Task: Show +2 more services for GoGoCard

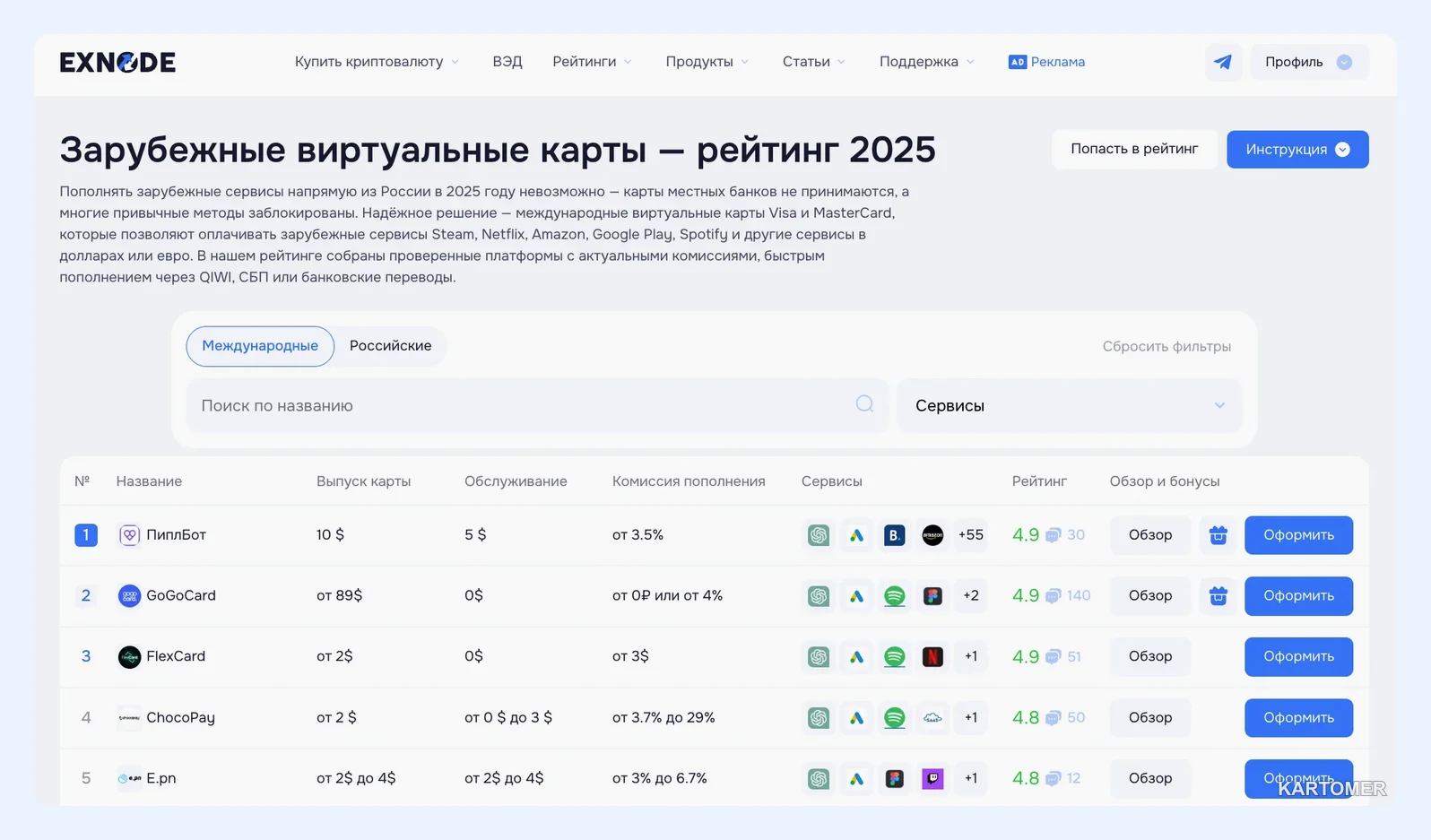Action: point(971,596)
